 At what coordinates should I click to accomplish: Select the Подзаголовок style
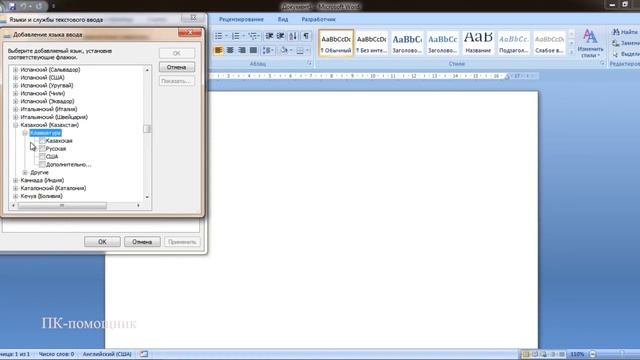click(x=513, y=43)
